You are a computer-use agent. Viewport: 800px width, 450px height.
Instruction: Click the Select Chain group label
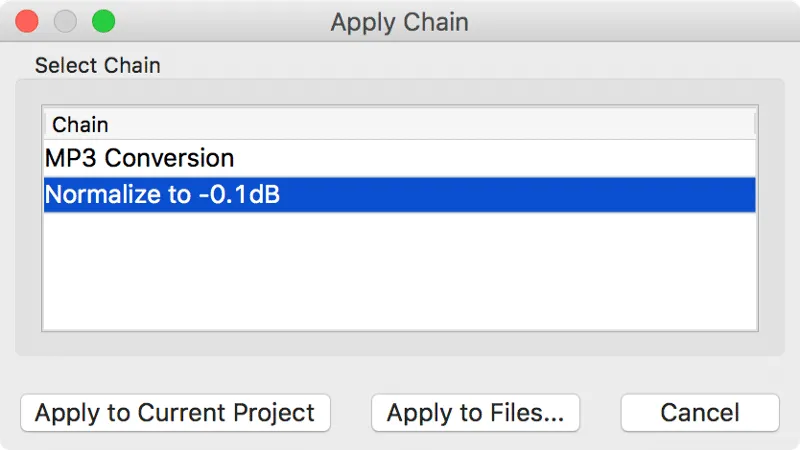(x=97, y=66)
